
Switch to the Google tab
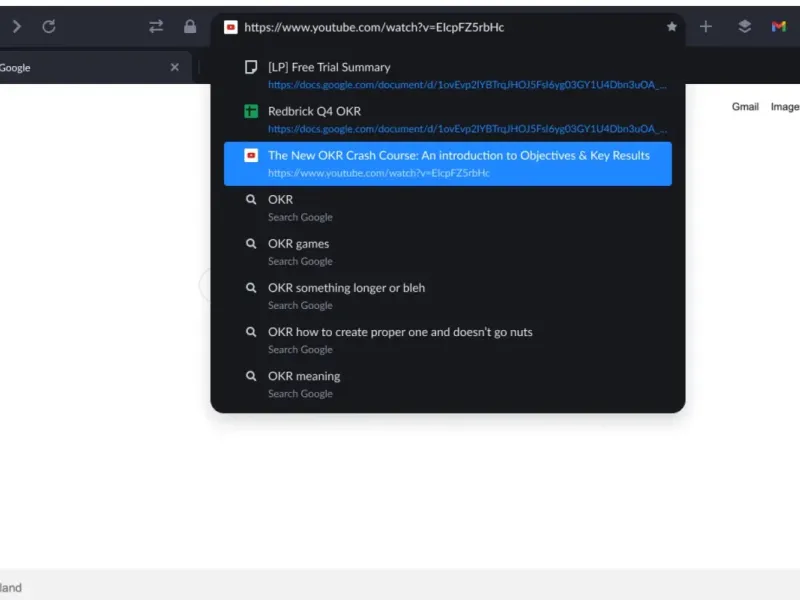point(60,67)
